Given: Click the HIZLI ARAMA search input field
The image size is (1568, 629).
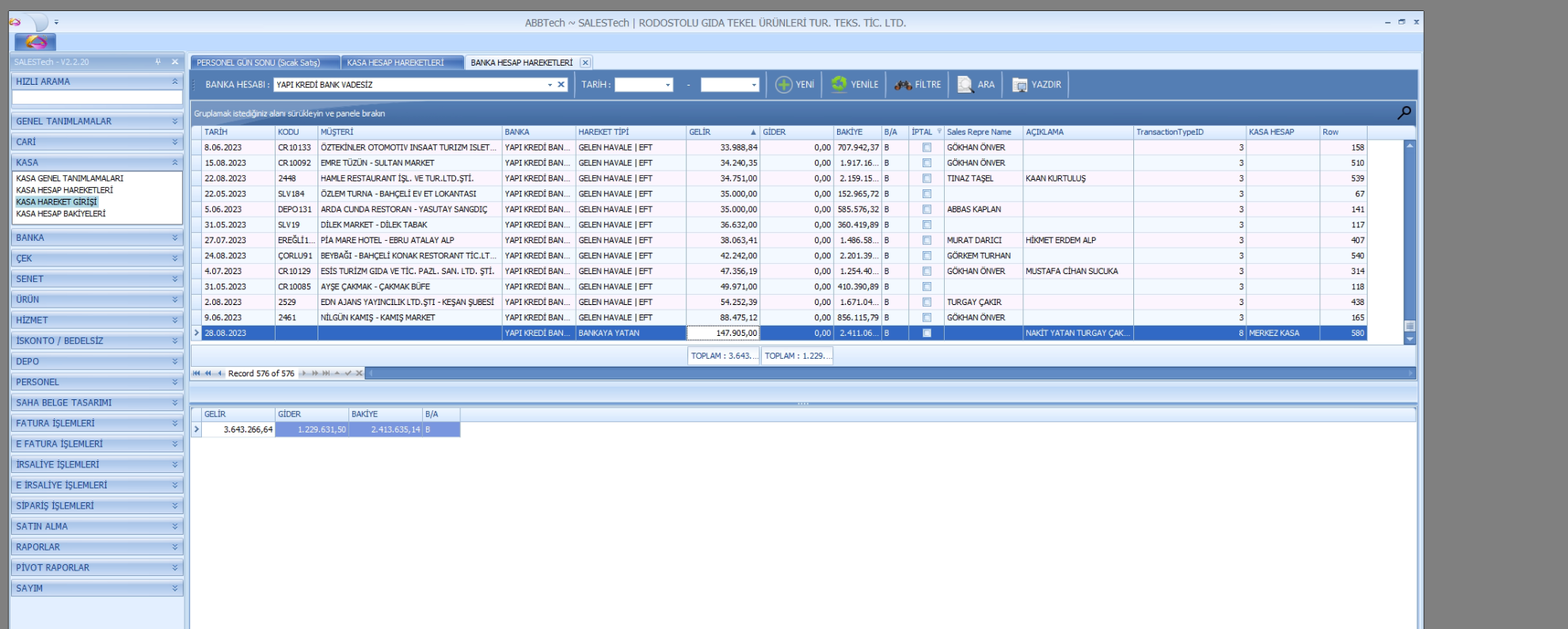Looking at the screenshot, I should [97, 97].
